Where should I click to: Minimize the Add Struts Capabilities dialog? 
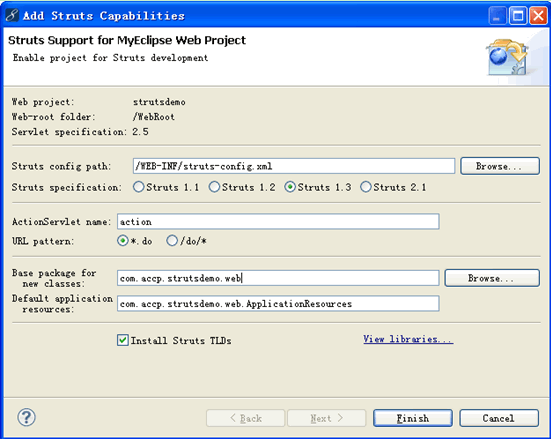pos(497,16)
